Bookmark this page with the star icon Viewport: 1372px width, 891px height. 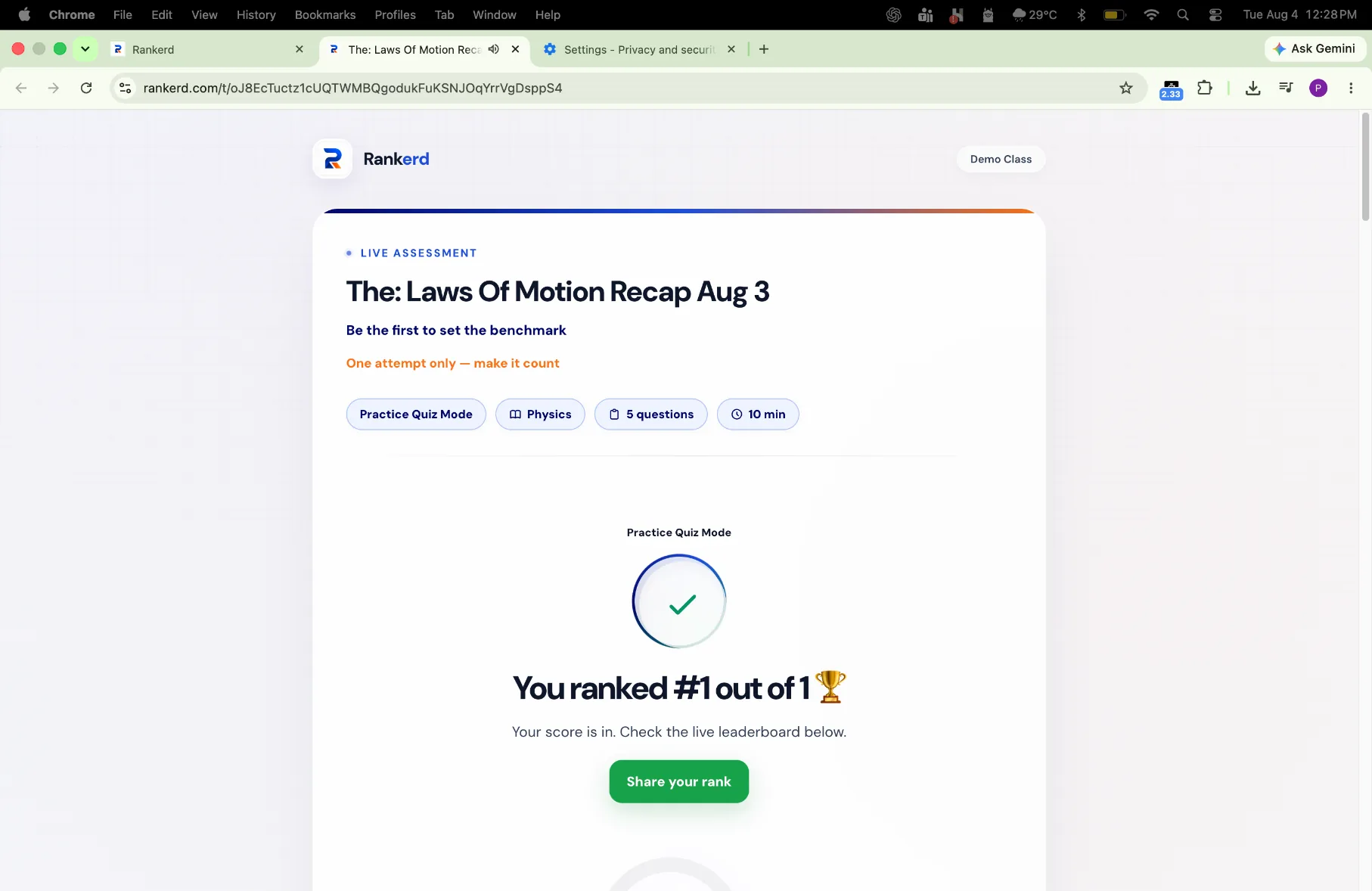1126,88
